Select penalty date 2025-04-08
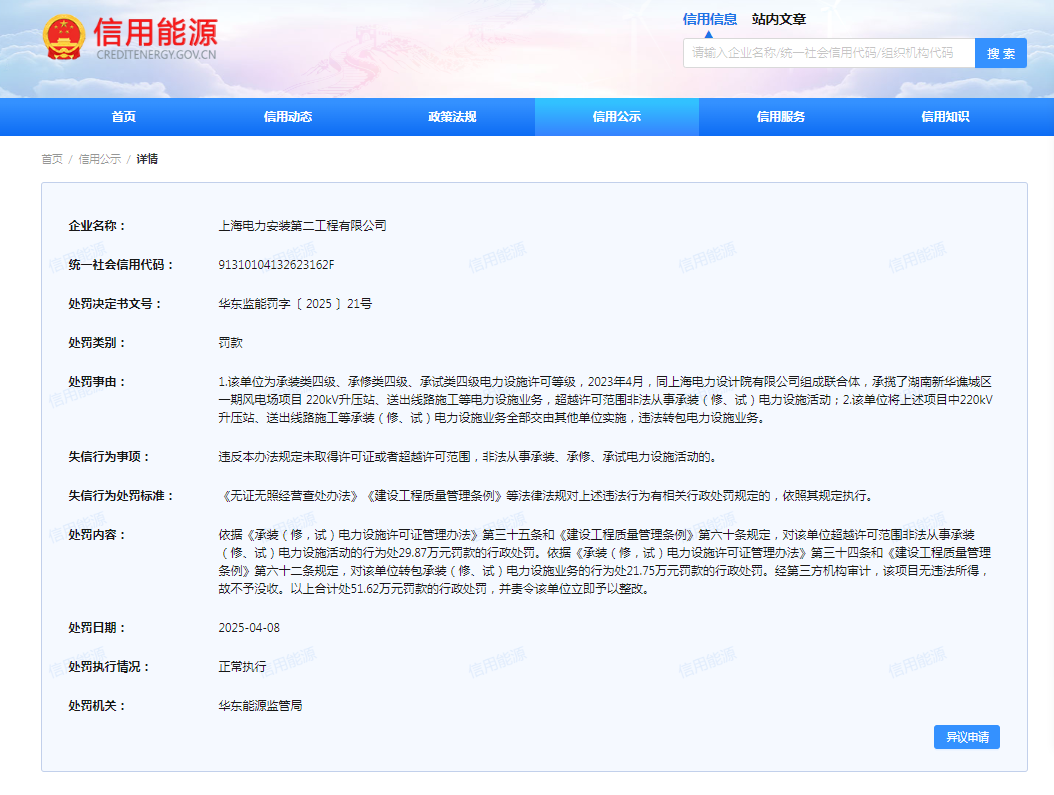The image size is (1054, 795). pos(249,628)
